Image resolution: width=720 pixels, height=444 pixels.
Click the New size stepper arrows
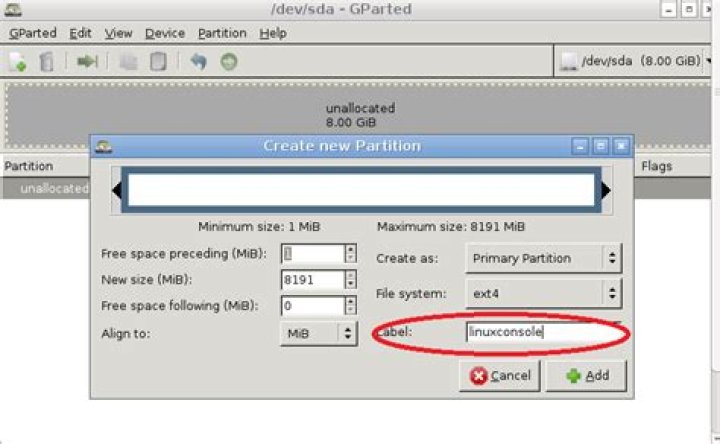350,280
